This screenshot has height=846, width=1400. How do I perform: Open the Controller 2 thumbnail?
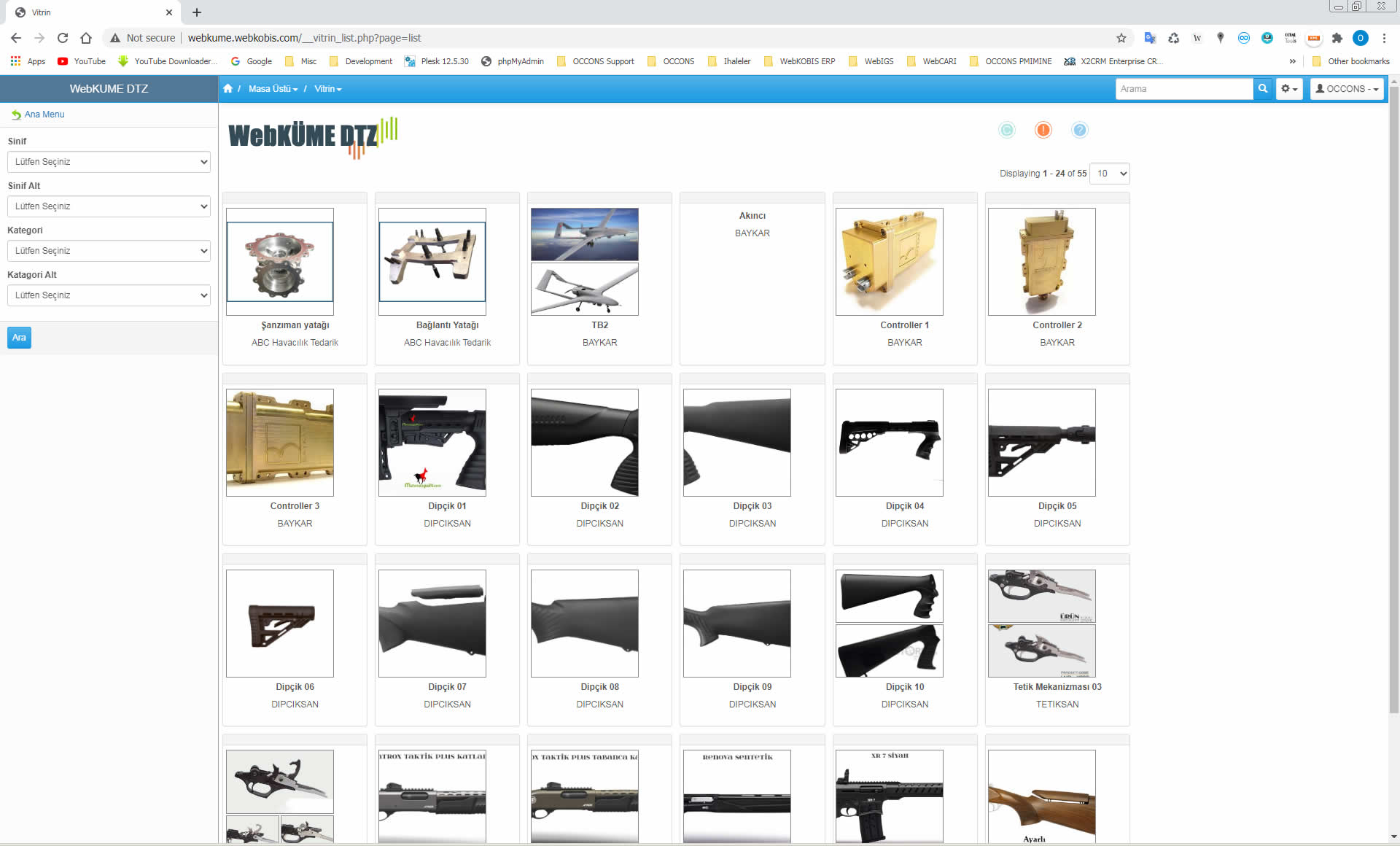tap(1042, 262)
